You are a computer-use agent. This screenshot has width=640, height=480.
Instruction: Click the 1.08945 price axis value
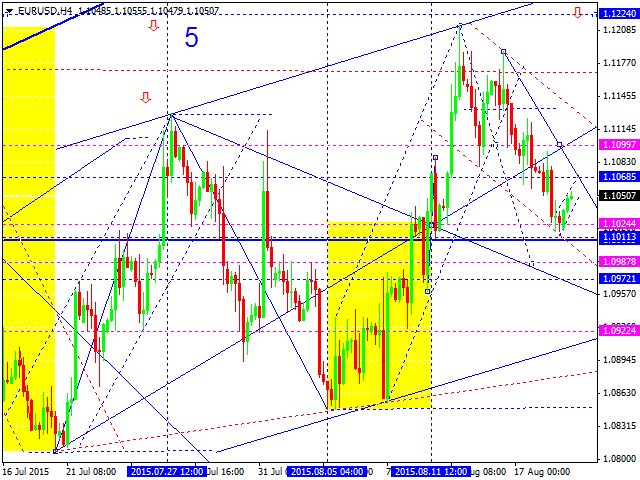click(x=619, y=360)
